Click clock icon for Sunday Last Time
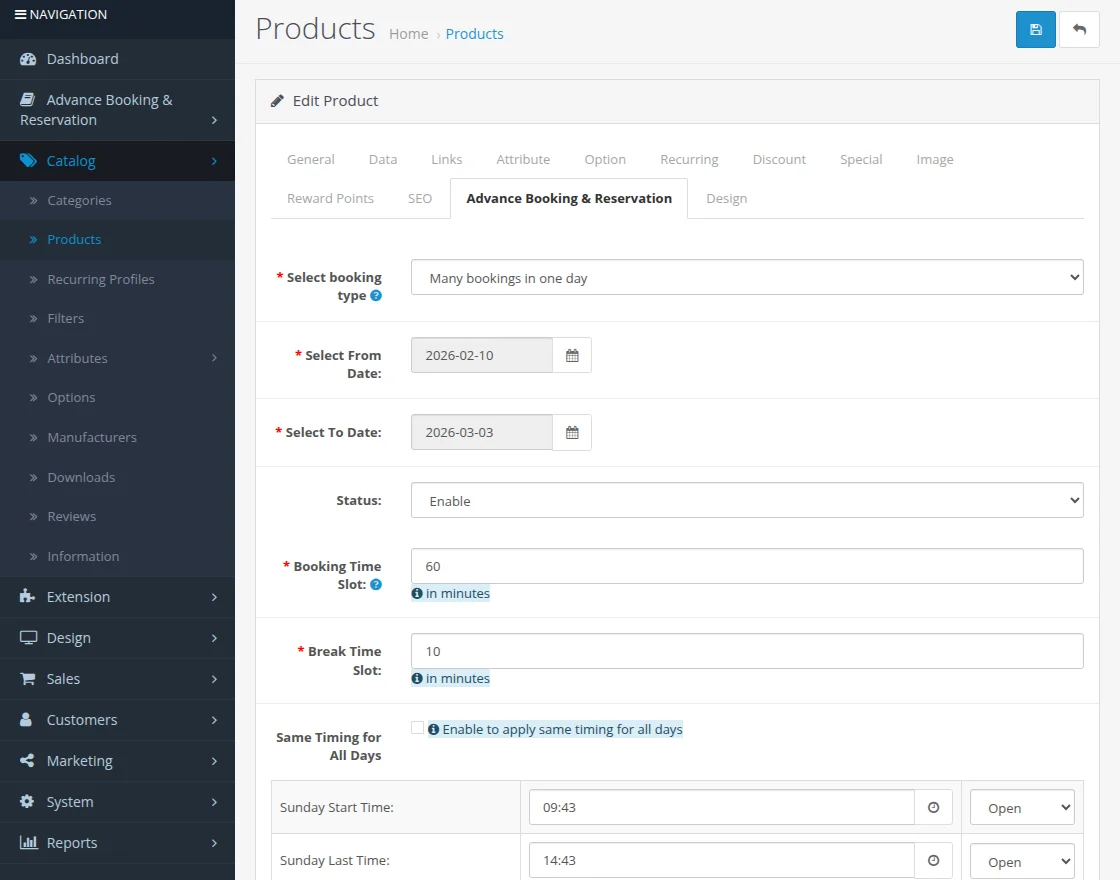This screenshot has height=880, width=1120. point(933,861)
